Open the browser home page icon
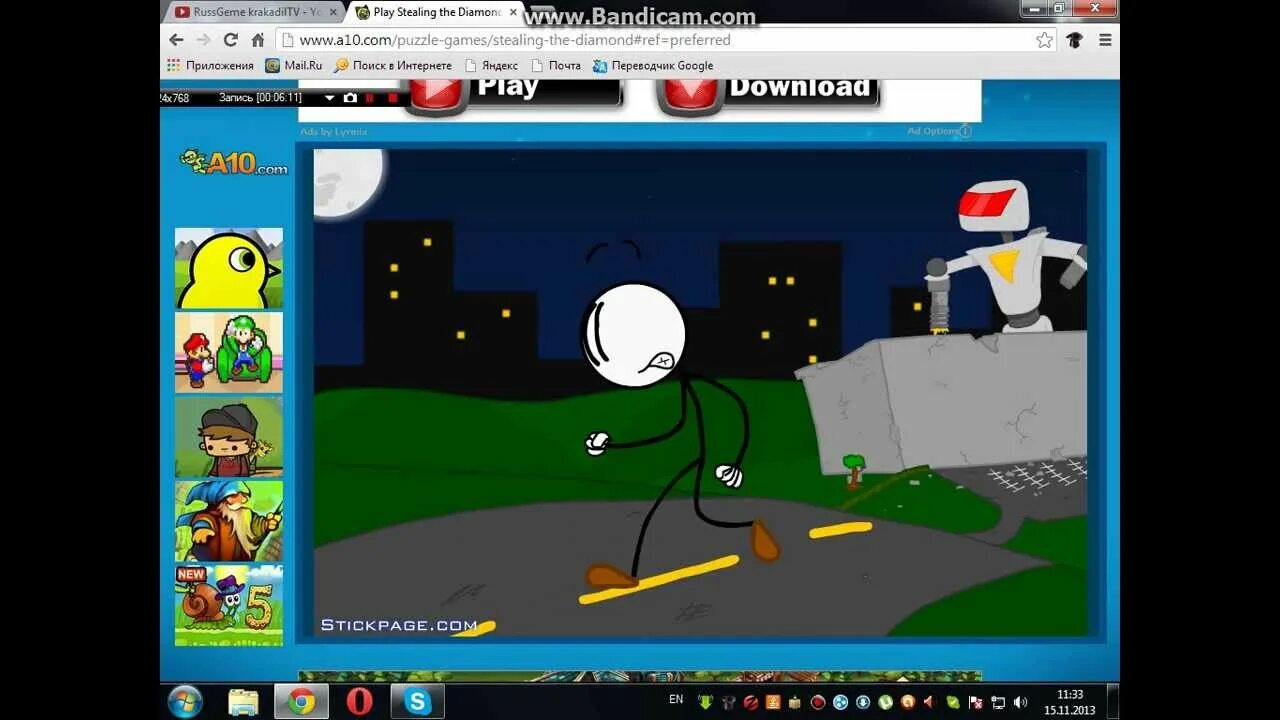This screenshot has width=1280, height=720. [x=258, y=40]
